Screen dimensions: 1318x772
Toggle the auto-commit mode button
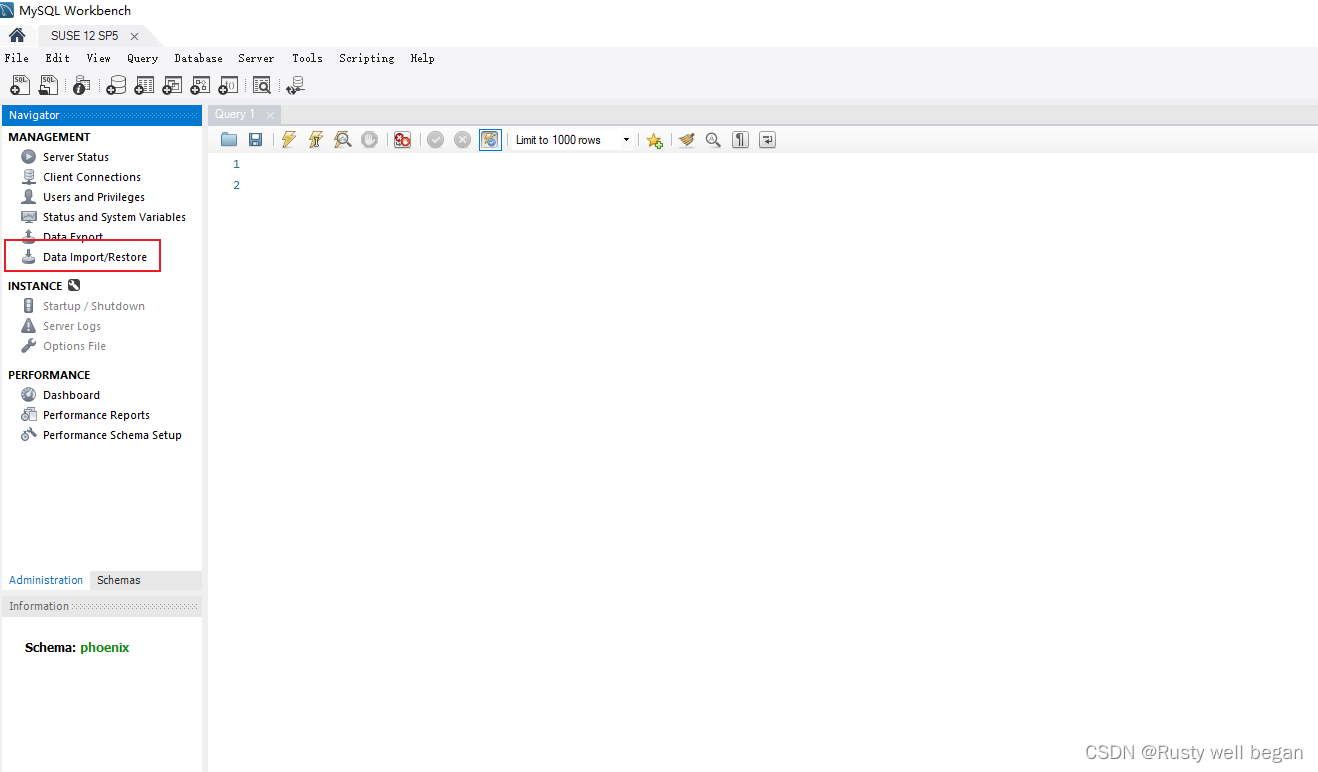point(490,140)
